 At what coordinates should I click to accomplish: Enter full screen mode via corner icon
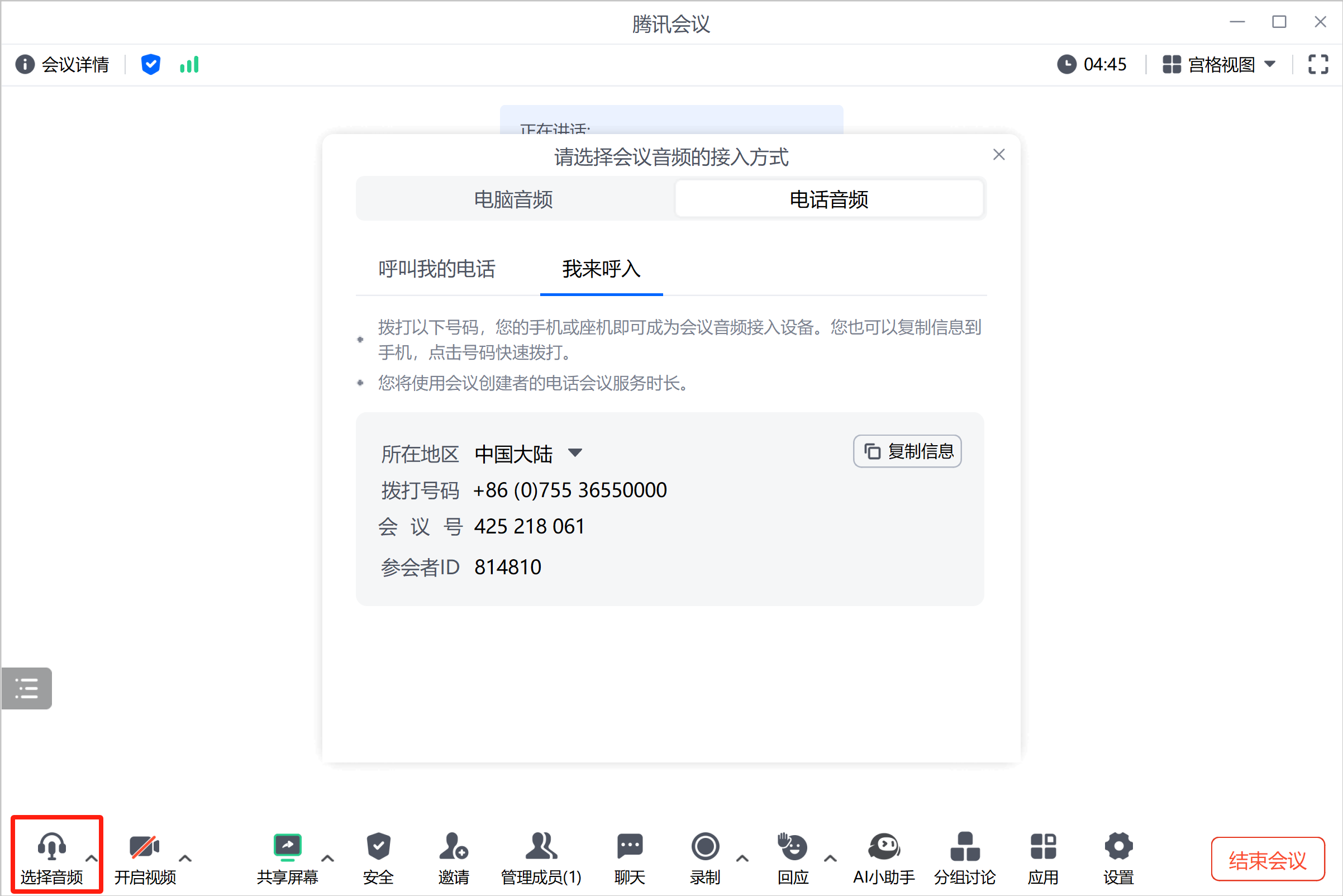click(x=1318, y=65)
